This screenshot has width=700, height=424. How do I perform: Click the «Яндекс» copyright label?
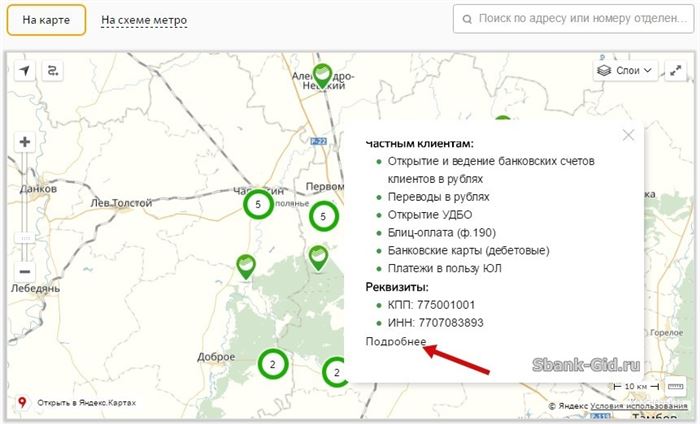[x=573, y=406]
